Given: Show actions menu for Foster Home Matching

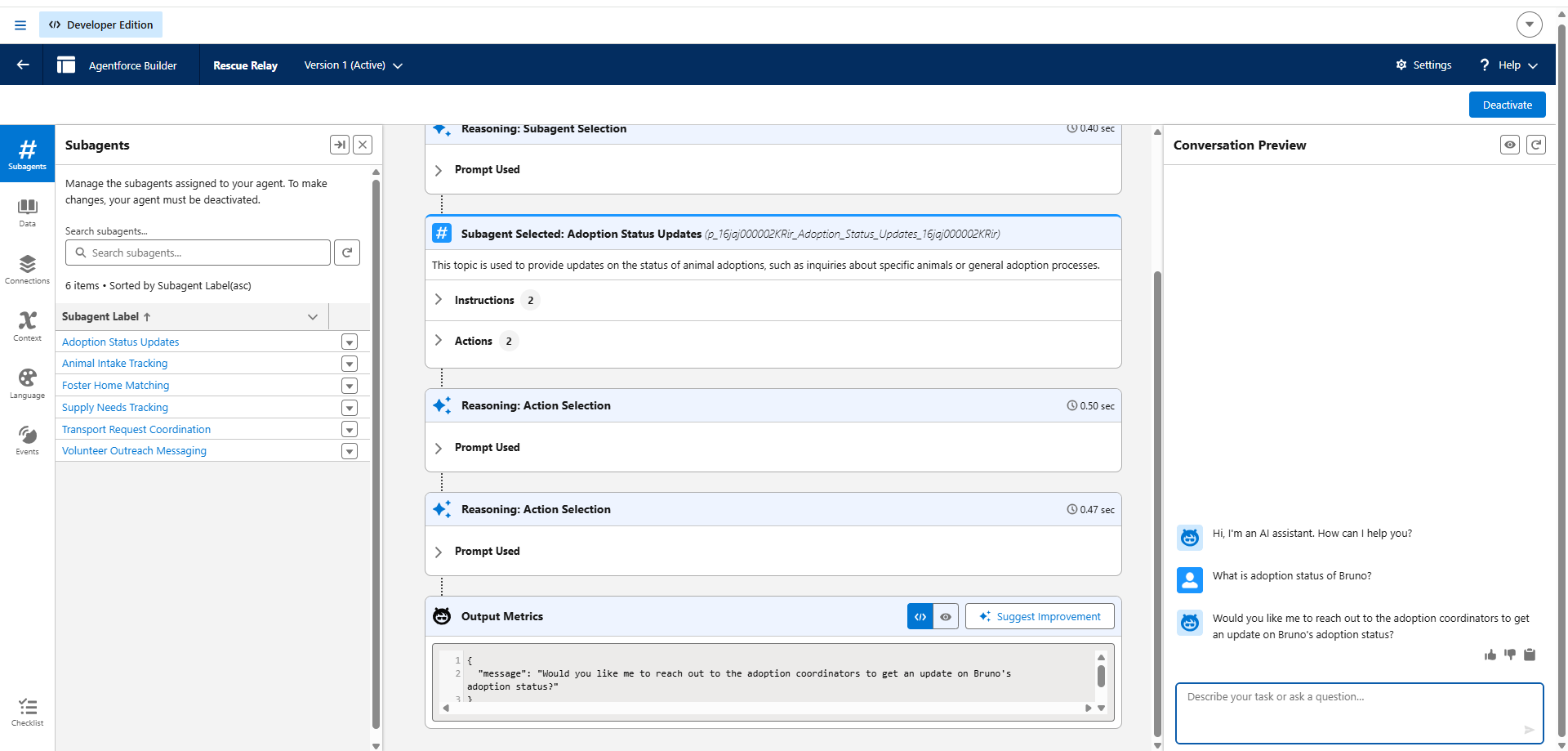Looking at the screenshot, I should pos(350,386).
